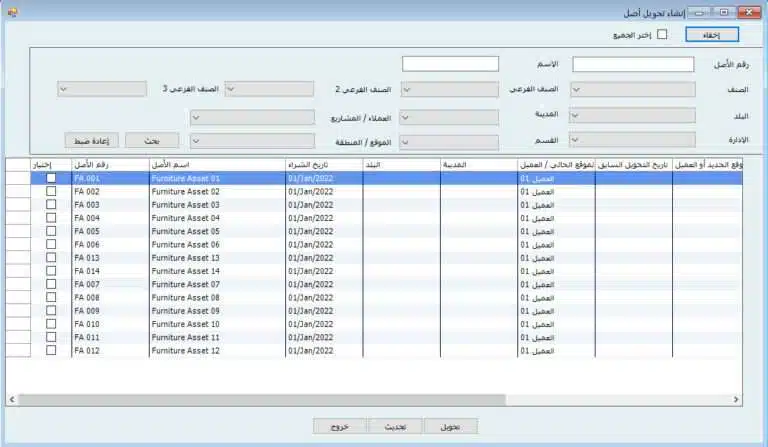Open the 'الصنف' category dropdown

click(x=633, y=89)
